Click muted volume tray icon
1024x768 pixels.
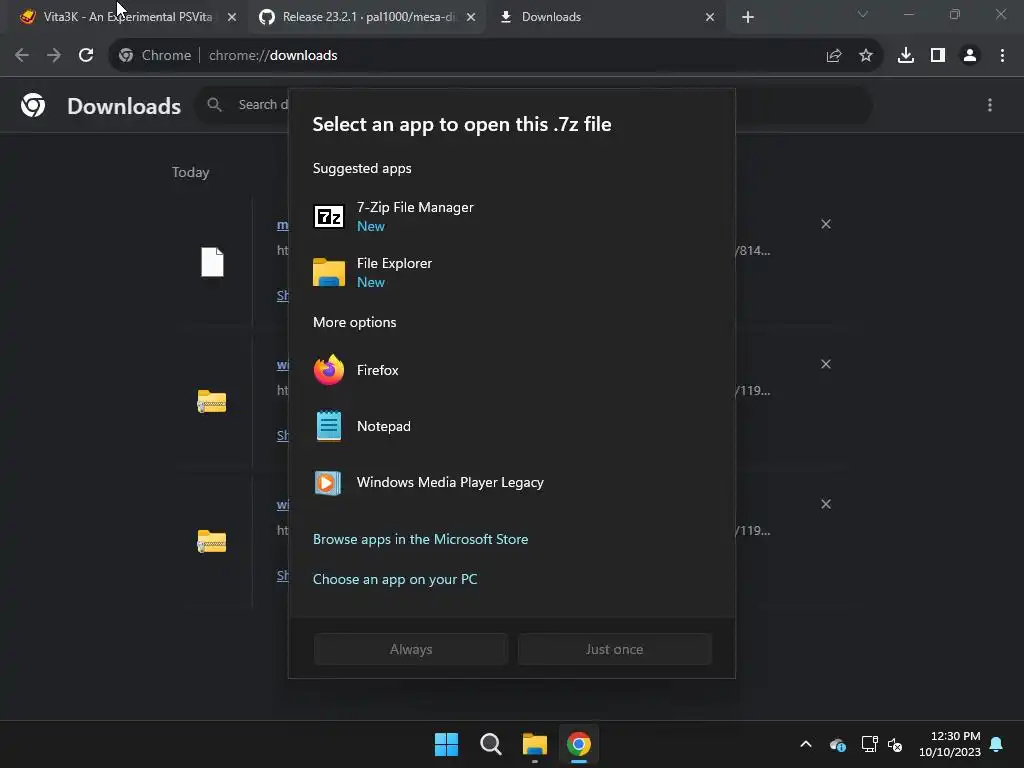point(895,744)
